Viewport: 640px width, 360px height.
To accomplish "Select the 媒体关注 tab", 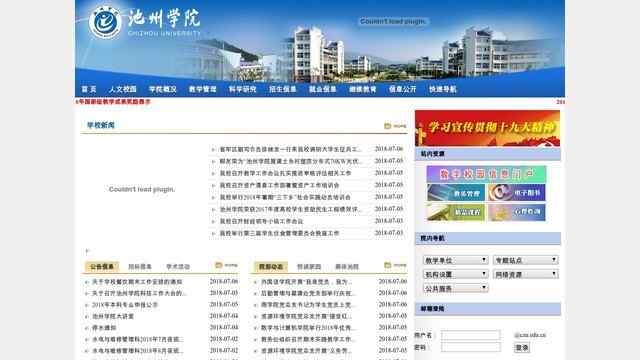I will [x=347, y=267].
